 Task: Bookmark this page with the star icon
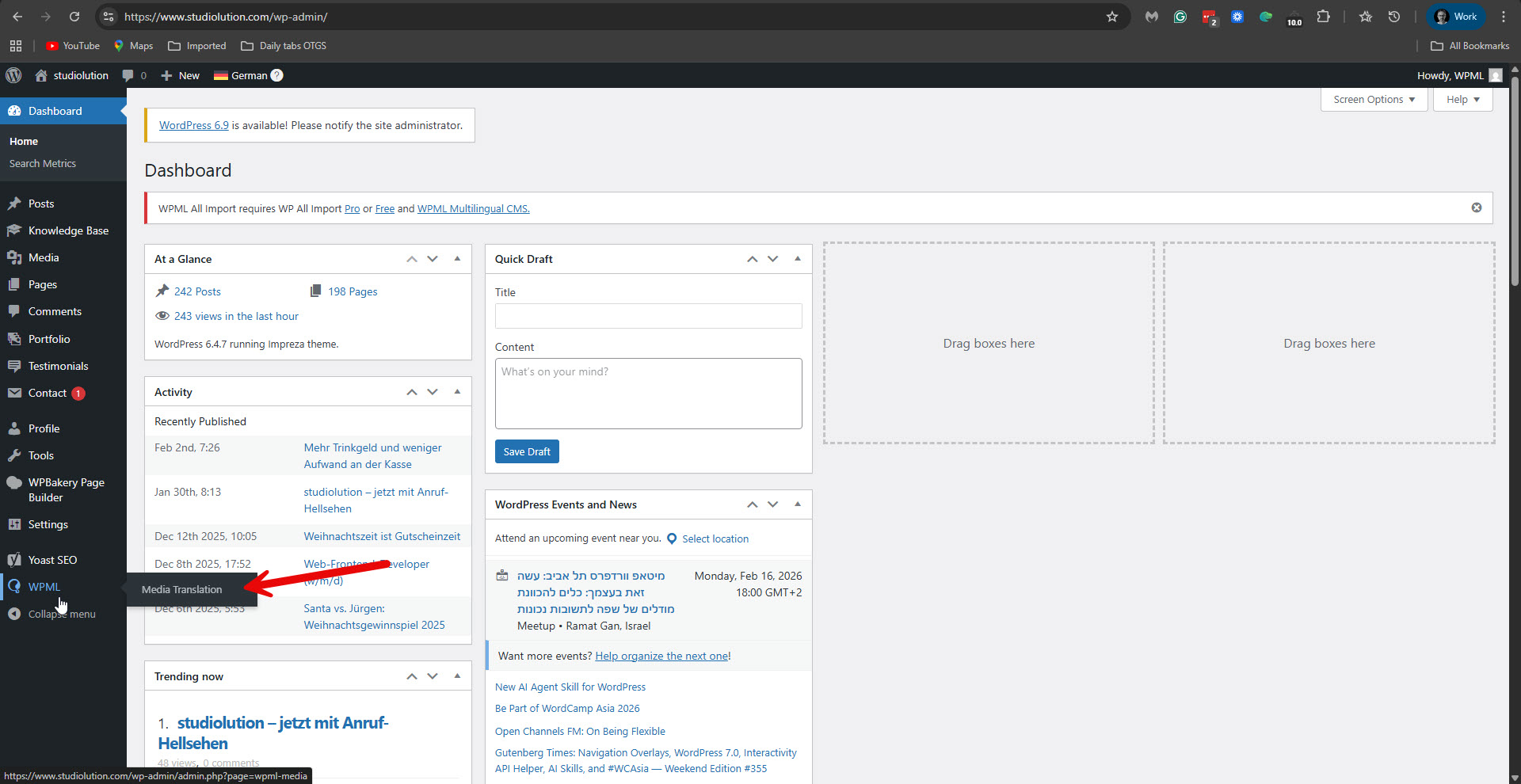coord(1111,17)
